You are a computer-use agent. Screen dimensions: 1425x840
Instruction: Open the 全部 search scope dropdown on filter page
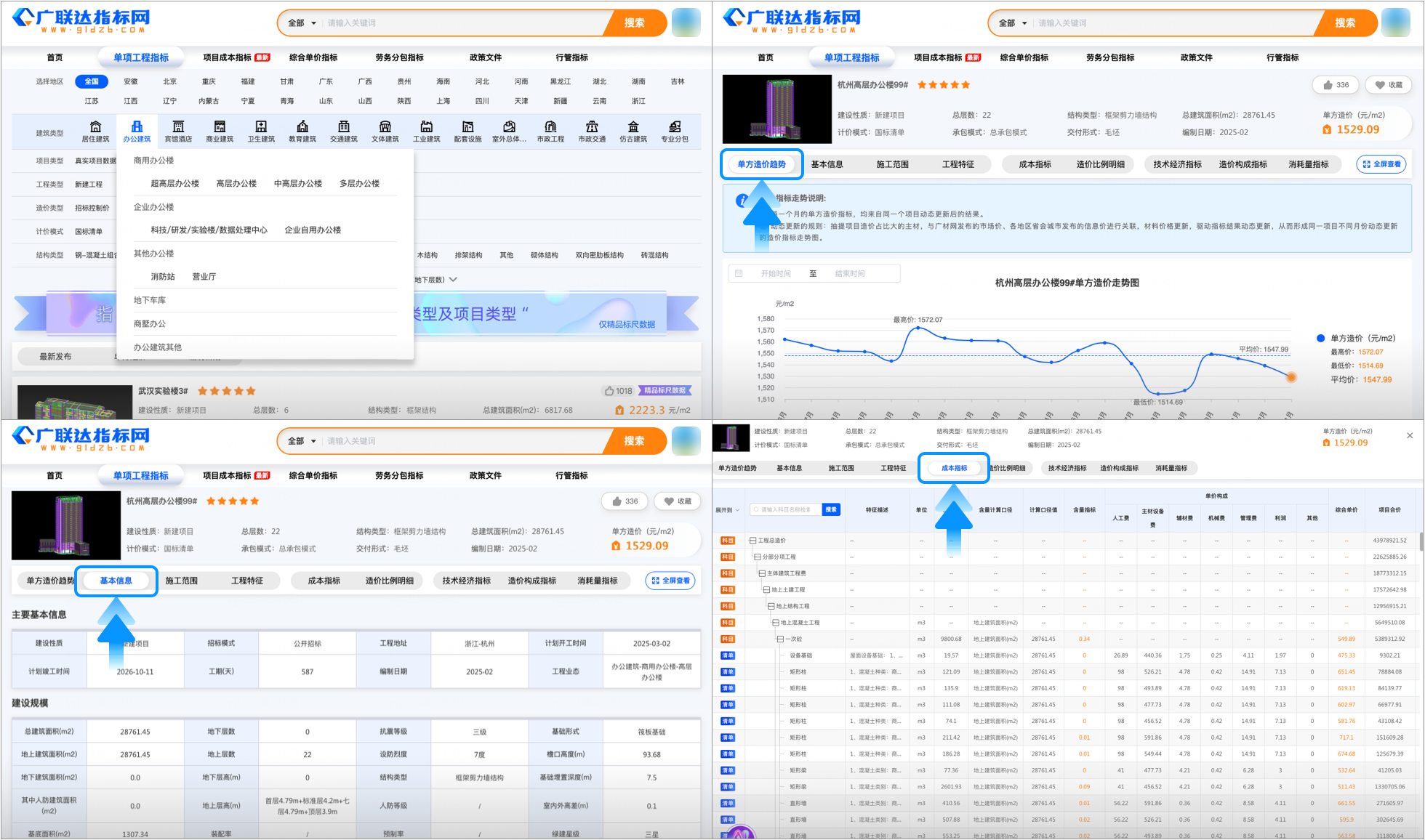tap(302, 23)
